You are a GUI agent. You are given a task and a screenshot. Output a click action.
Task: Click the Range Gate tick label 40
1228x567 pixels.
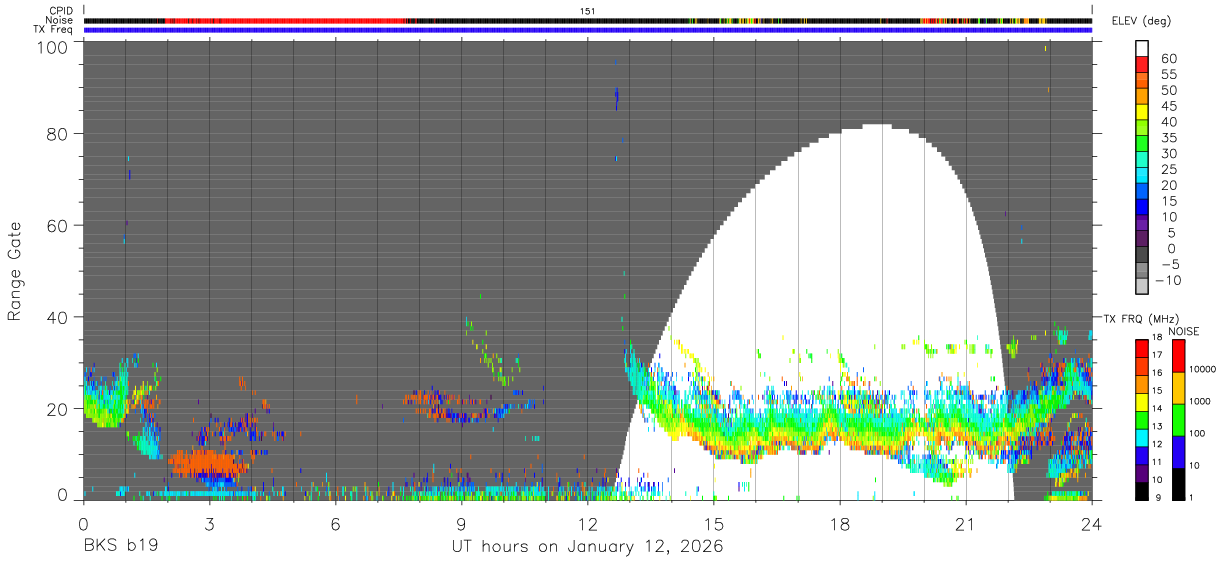[x=57, y=317]
